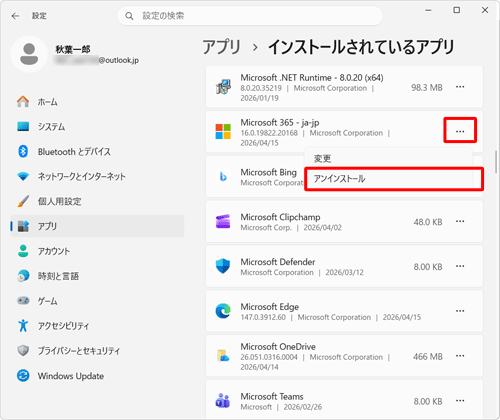Select the Bluetooth とデバイス icon

pos(23,152)
